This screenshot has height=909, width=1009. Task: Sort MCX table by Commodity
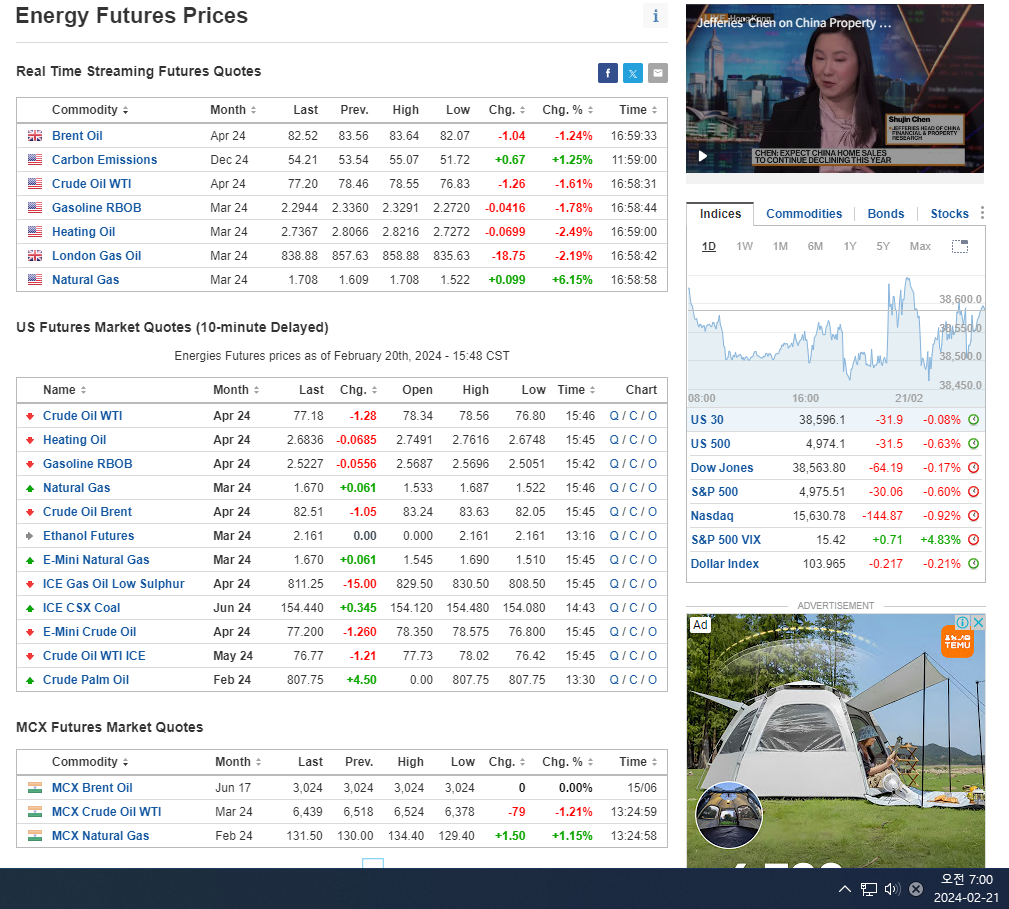(90, 762)
